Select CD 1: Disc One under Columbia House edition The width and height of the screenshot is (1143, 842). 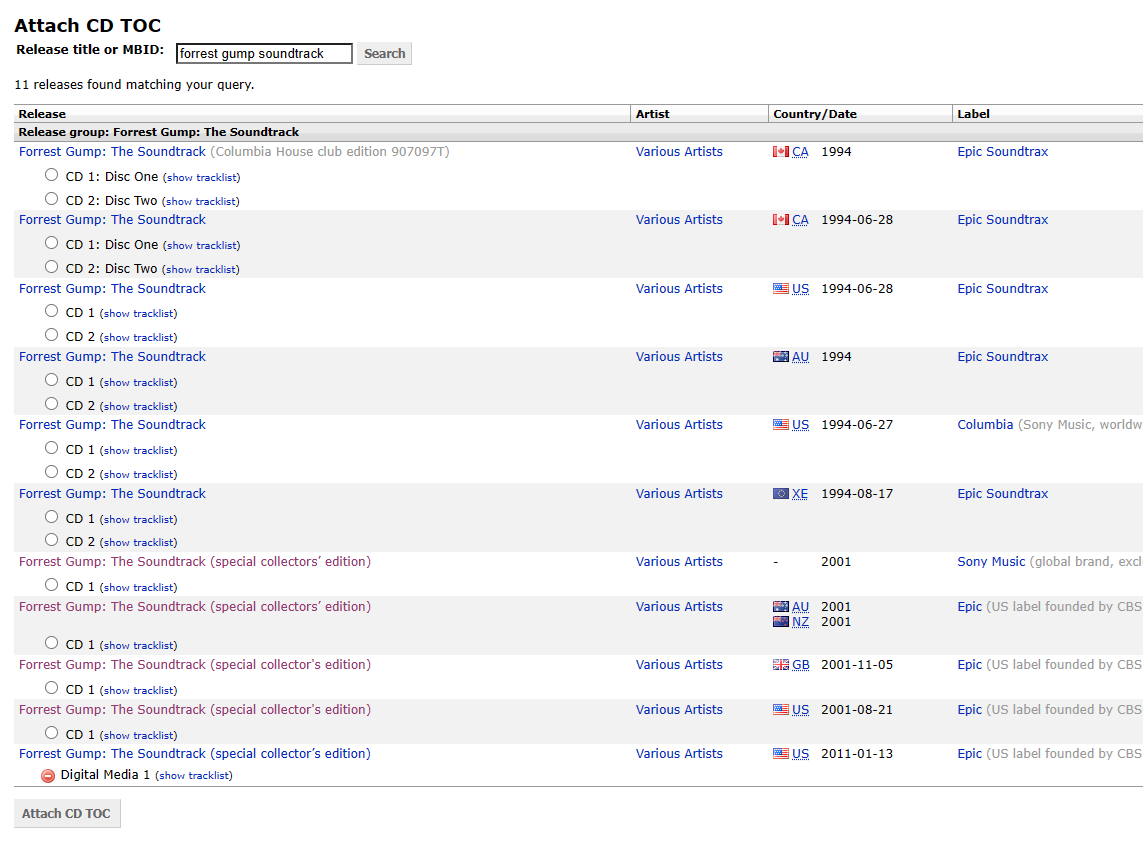pyautogui.click(x=51, y=175)
